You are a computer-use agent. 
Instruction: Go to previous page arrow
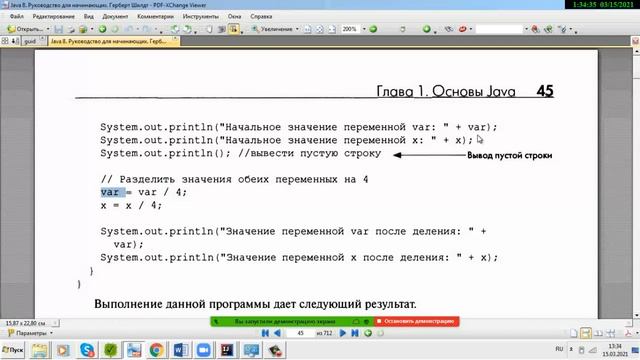pyautogui.click(x=277, y=333)
